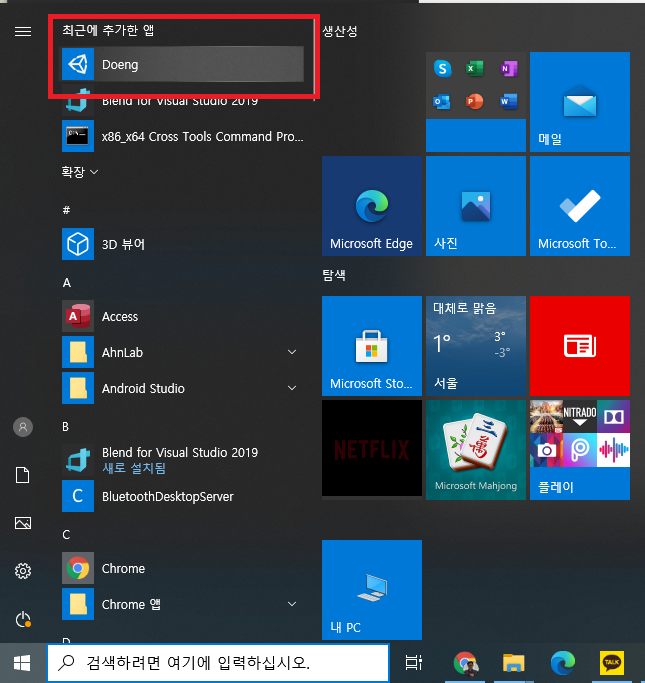Image resolution: width=645 pixels, height=683 pixels.
Task: Open OneNote in the Office tile group
Action: [509, 68]
